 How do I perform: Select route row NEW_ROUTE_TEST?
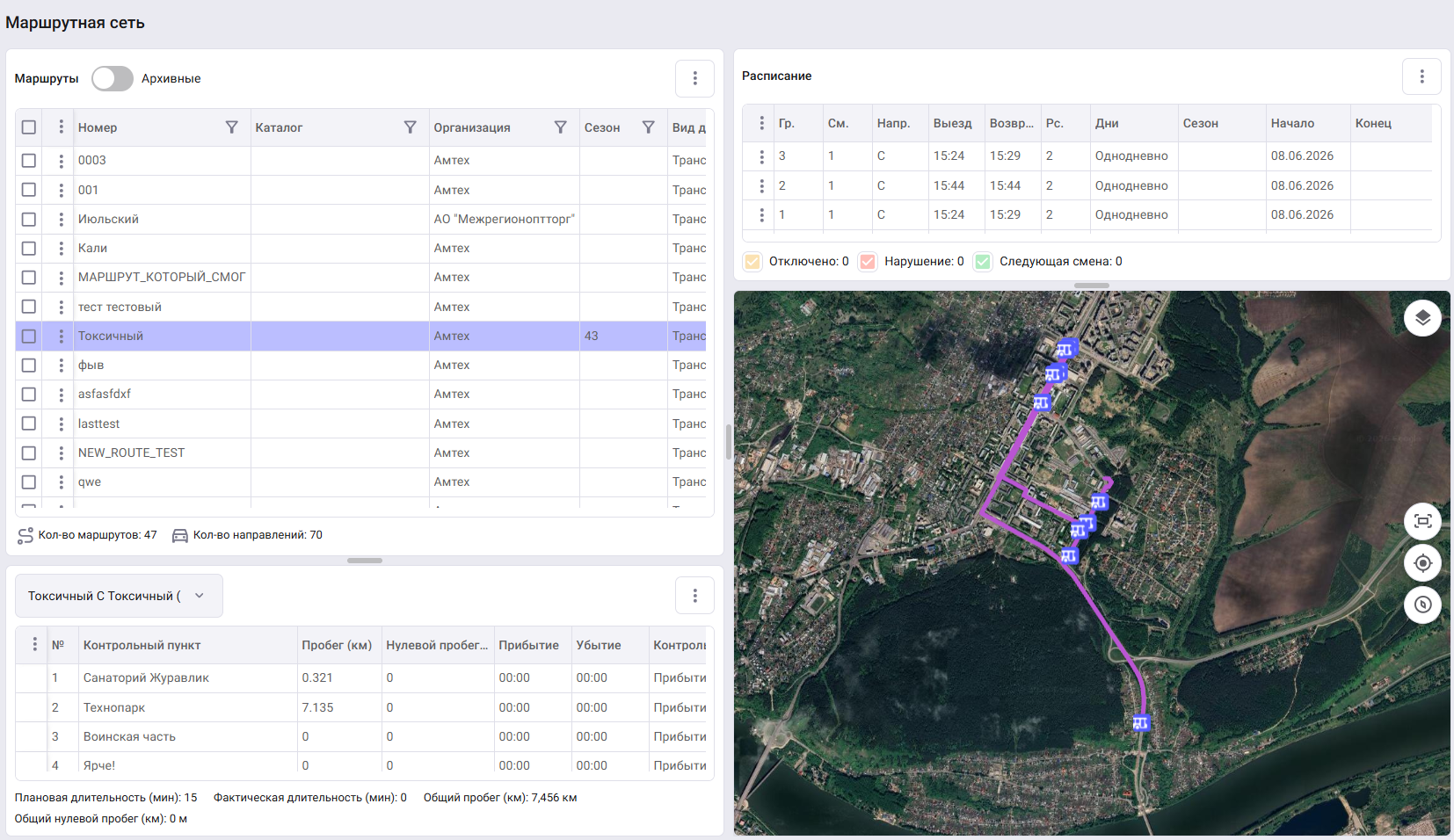pos(360,453)
